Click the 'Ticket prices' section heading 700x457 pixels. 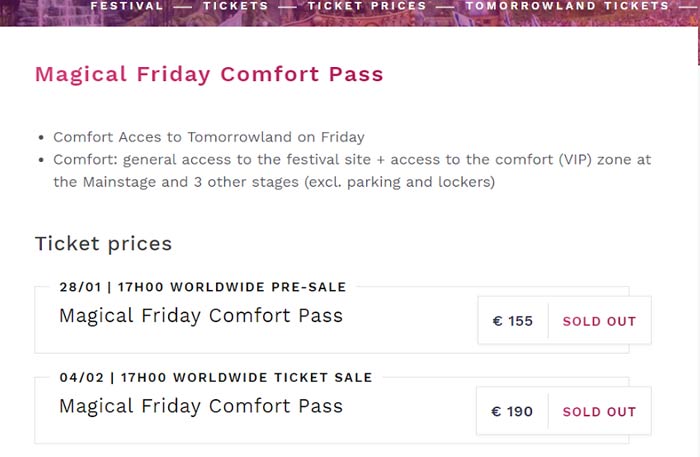click(103, 244)
